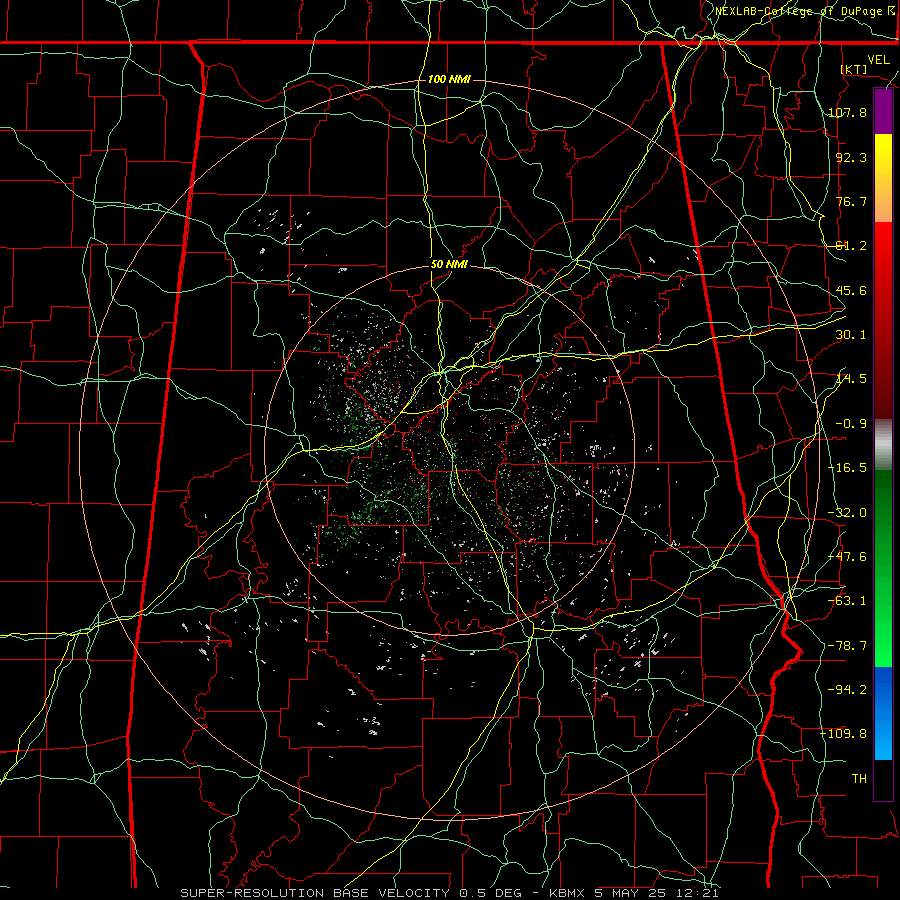Pick the bright red color bar segment
The height and width of the screenshot is (900, 900).
883,255
